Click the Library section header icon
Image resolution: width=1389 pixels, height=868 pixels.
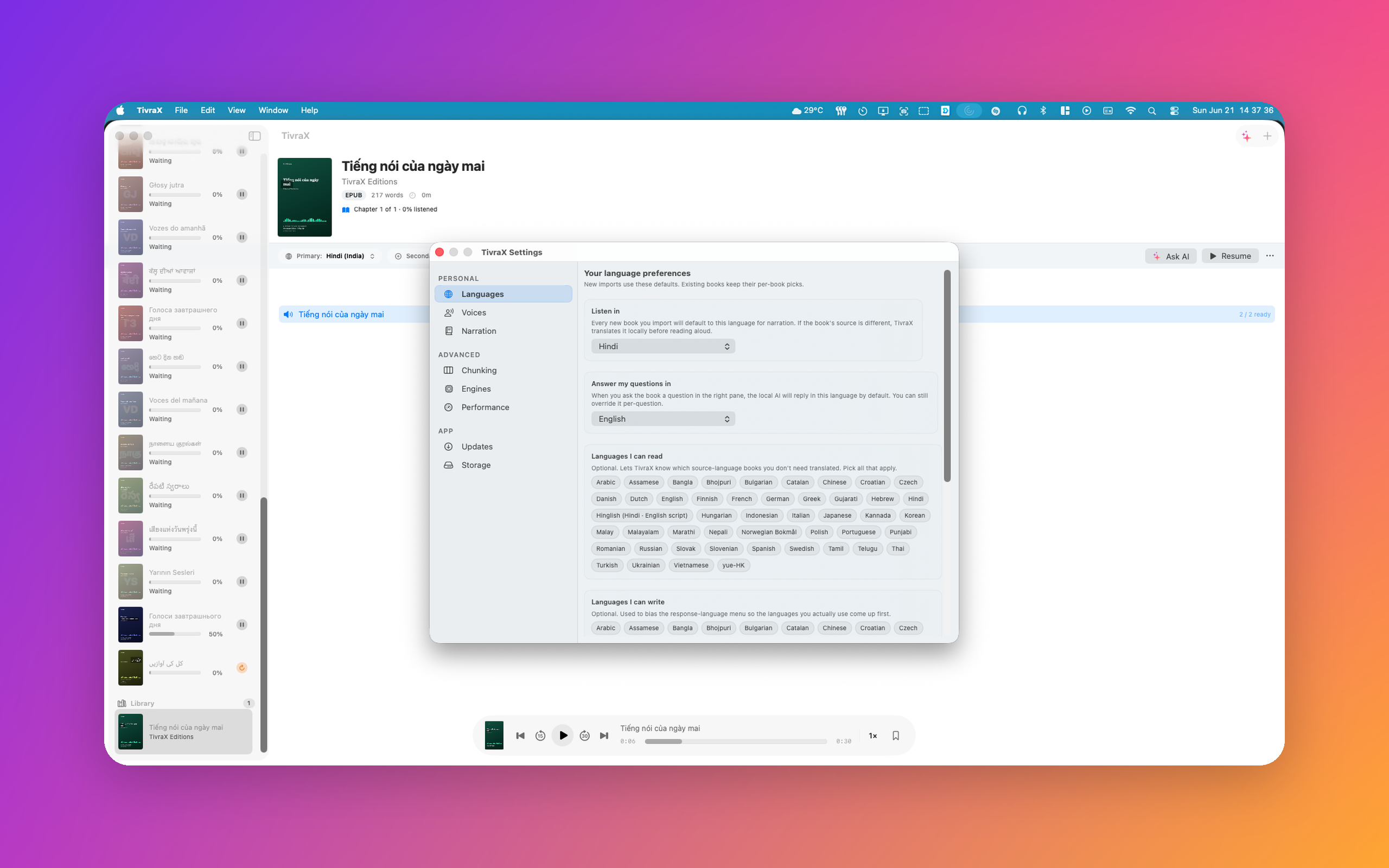click(x=122, y=704)
